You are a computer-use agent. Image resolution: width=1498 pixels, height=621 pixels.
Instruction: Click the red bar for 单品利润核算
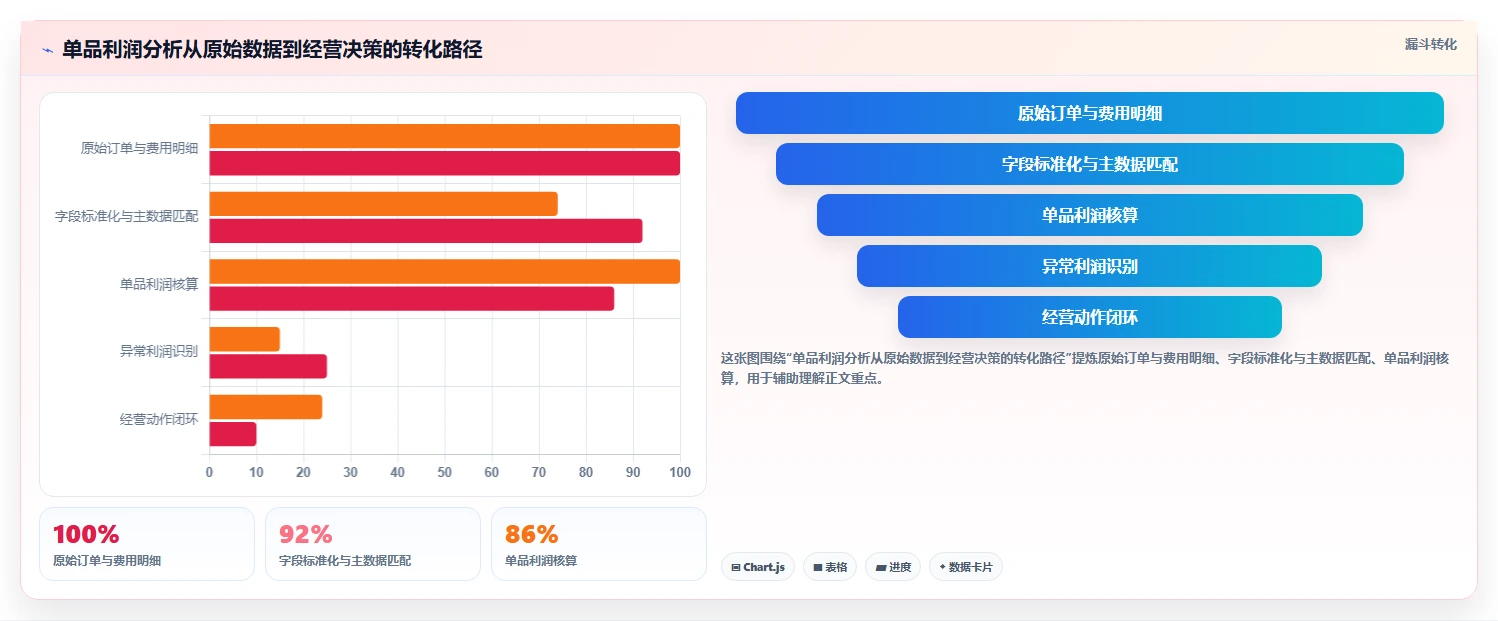[x=411, y=298]
